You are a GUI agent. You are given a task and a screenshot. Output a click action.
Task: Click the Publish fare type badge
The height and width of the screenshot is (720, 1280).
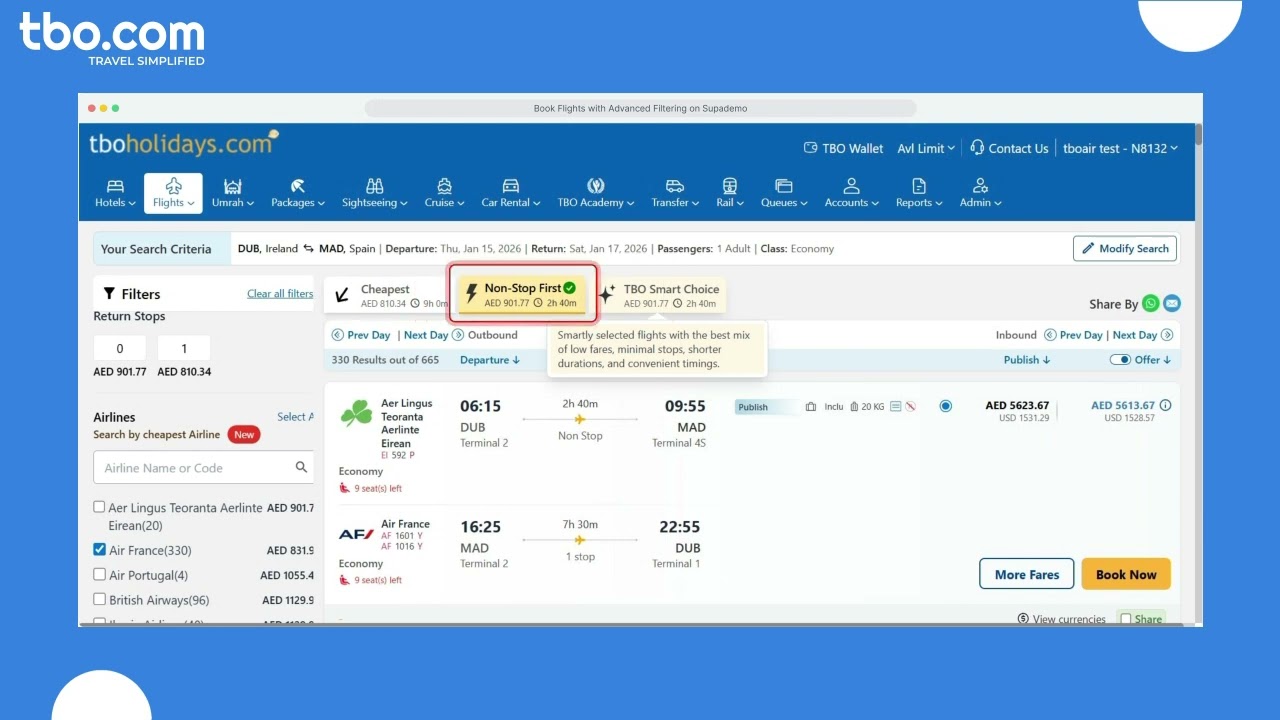click(x=766, y=407)
